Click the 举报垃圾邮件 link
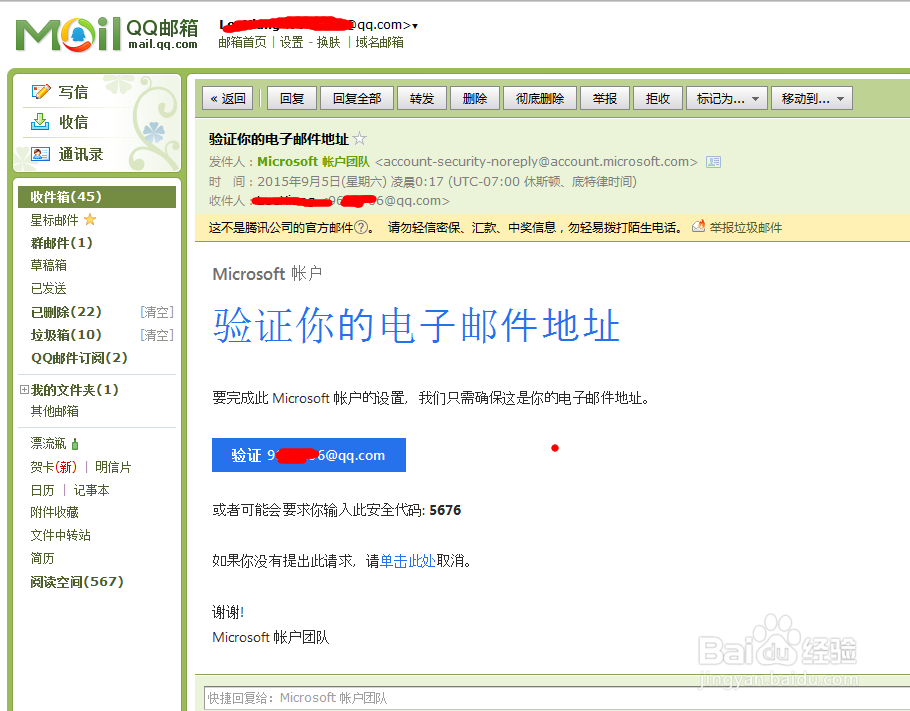The height and width of the screenshot is (711, 910). [x=746, y=228]
